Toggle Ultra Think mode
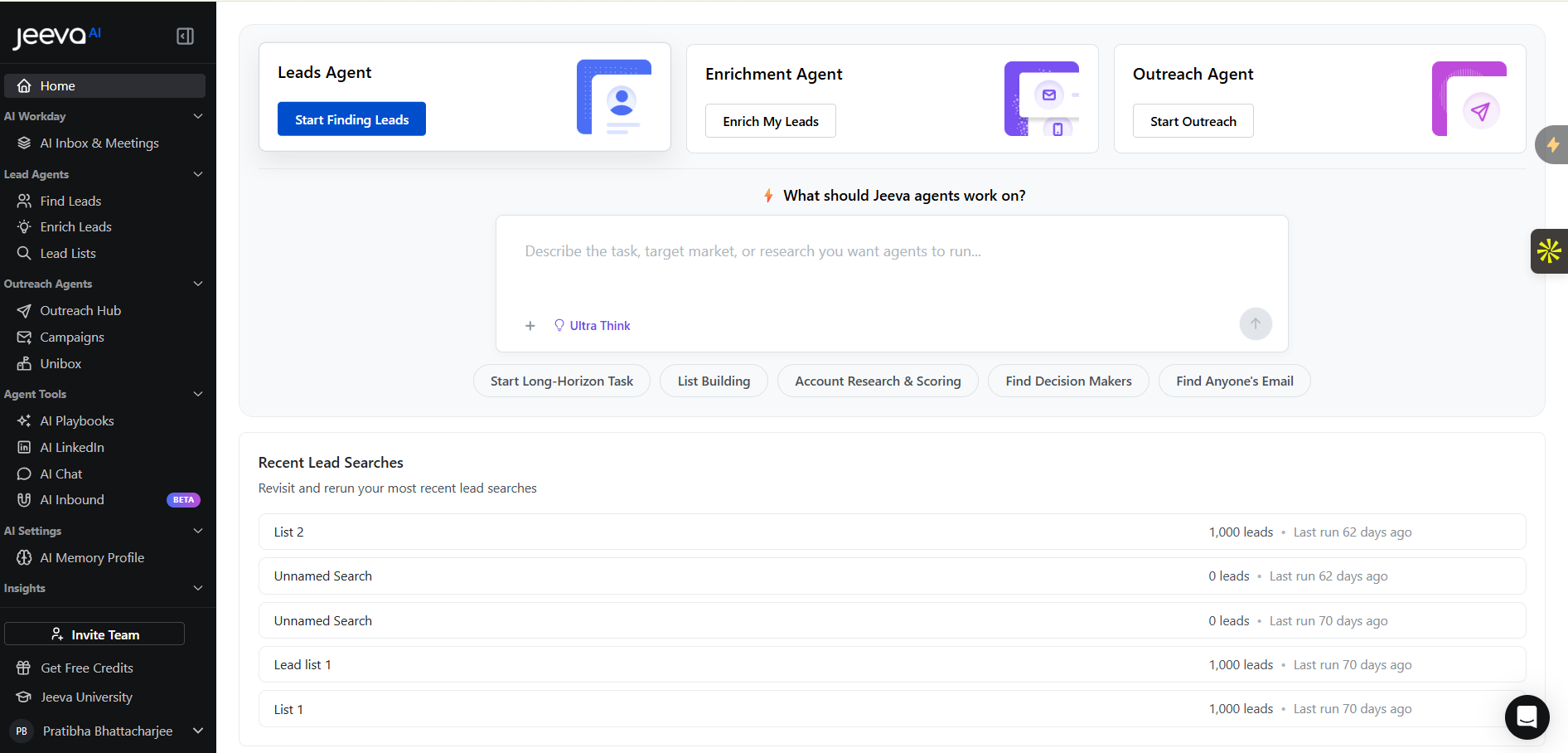Image resolution: width=1568 pixels, height=753 pixels. pos(592,326)
